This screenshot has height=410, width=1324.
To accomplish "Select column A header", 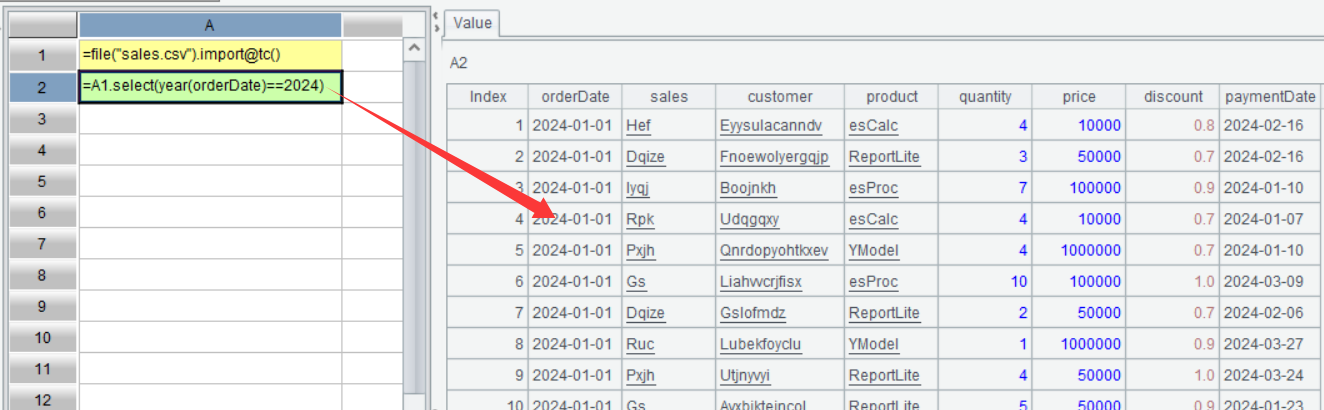I will click(x=209, y=24).
